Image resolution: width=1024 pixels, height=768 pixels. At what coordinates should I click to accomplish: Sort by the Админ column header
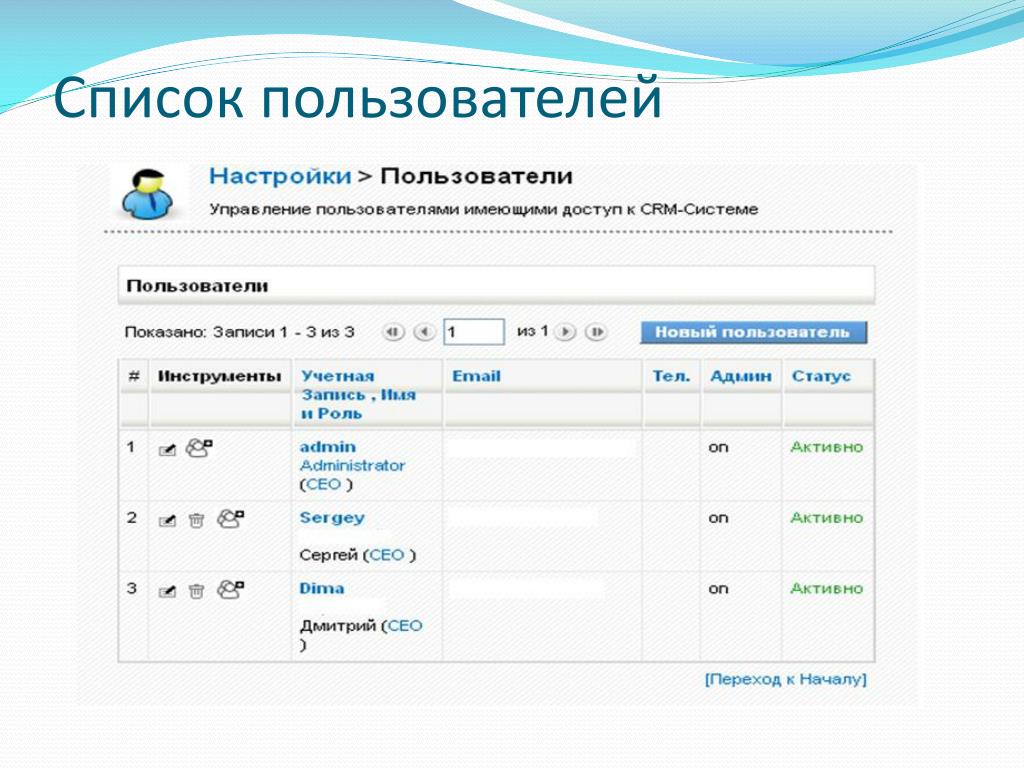(741, 376)
